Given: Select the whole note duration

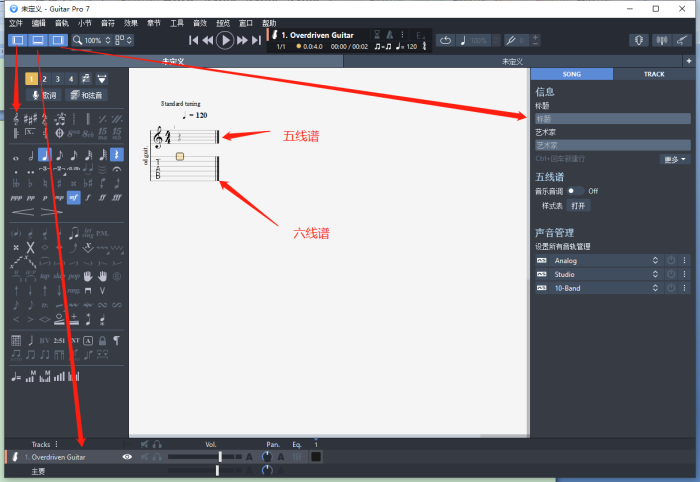Looking at the screenshot, I should (x=16, y=157).
